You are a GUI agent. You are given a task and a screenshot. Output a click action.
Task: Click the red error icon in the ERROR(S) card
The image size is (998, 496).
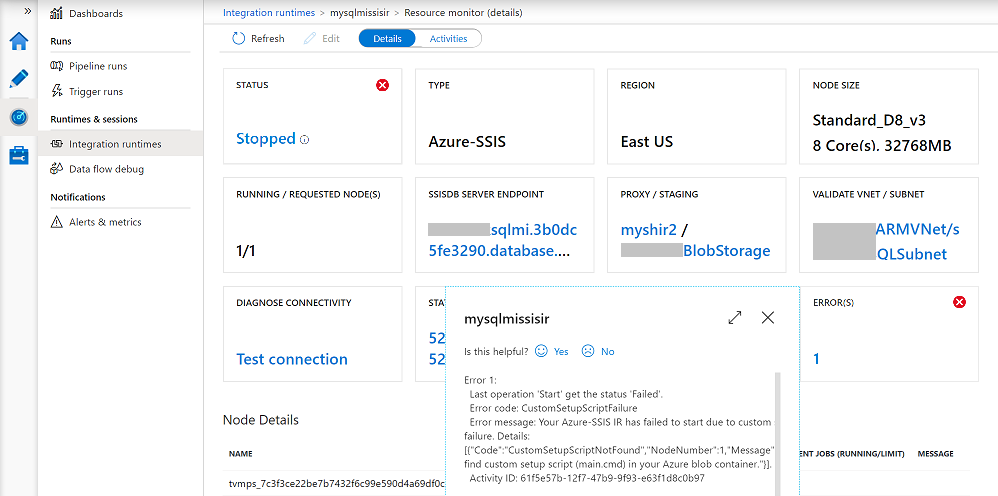click(x=959, y=302)
